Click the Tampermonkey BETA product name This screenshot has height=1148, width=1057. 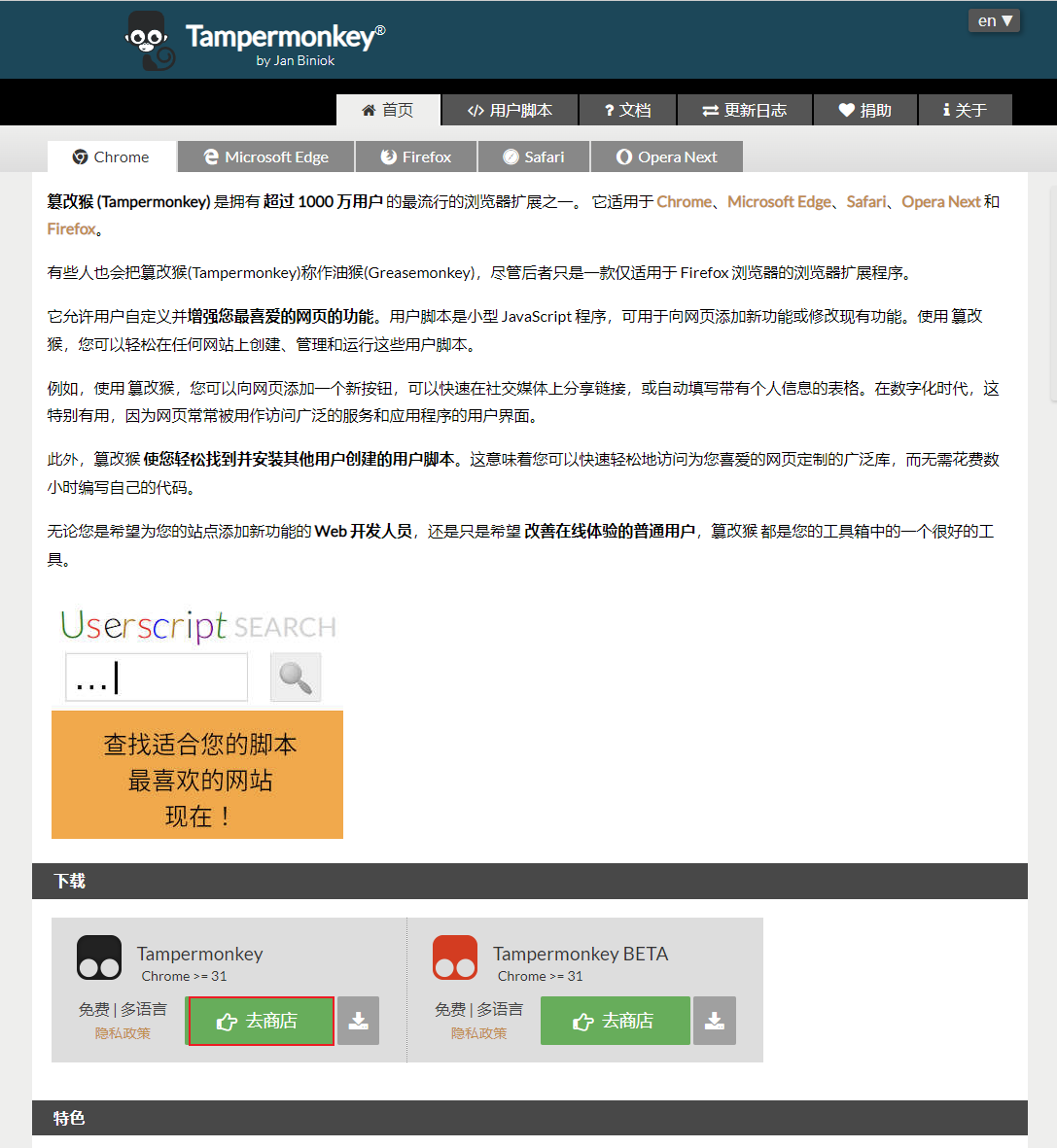click(581, 954)
